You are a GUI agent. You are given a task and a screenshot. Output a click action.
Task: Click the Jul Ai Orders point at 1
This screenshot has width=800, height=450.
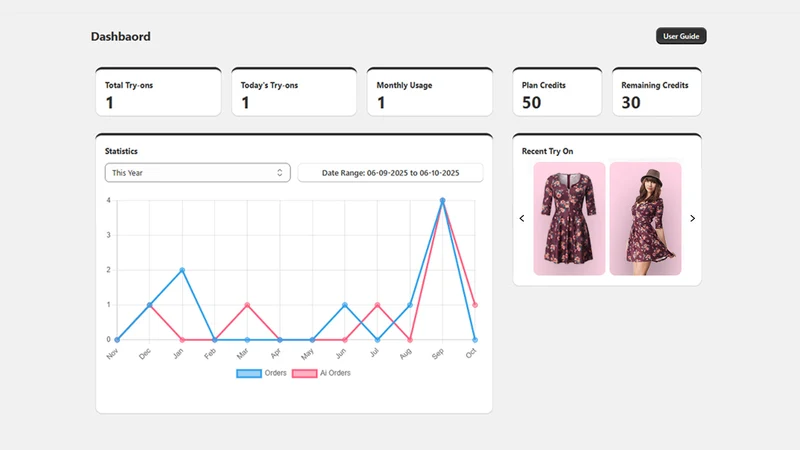(378, 305)
